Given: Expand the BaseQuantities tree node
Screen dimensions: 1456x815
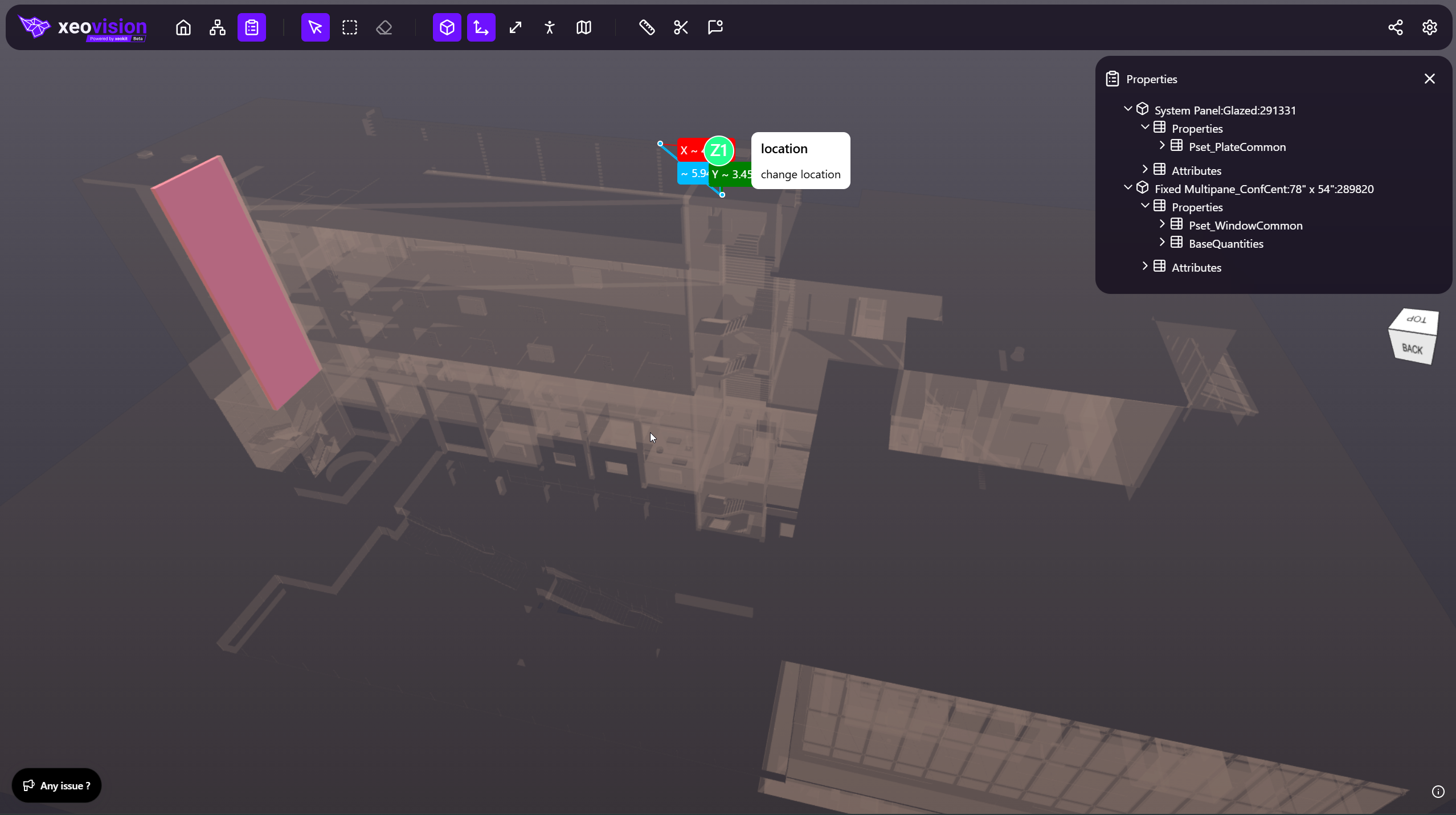Looking at the screenshot, I should point(1162,243).
